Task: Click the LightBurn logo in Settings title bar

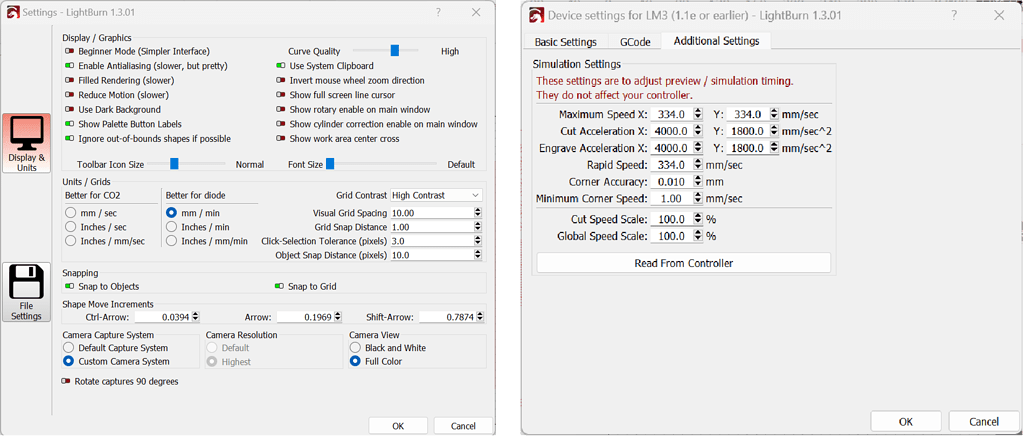Action: click(13, 12)
